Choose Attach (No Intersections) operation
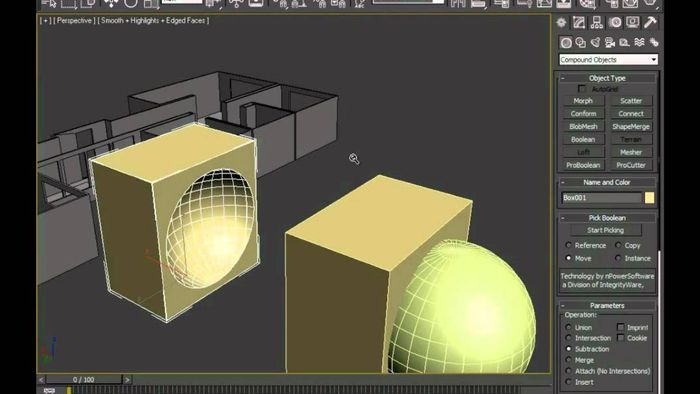700x394 pixels. pos(568,371)
